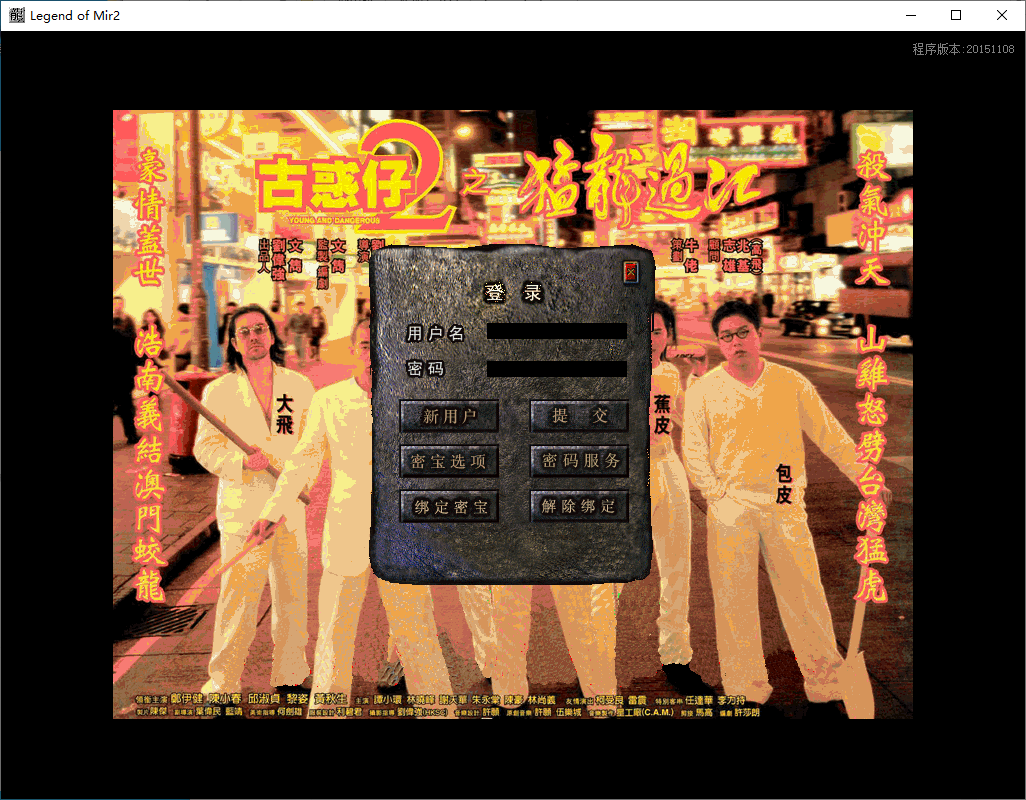Click the 程序版本:20151108 version text

(963, 49)
